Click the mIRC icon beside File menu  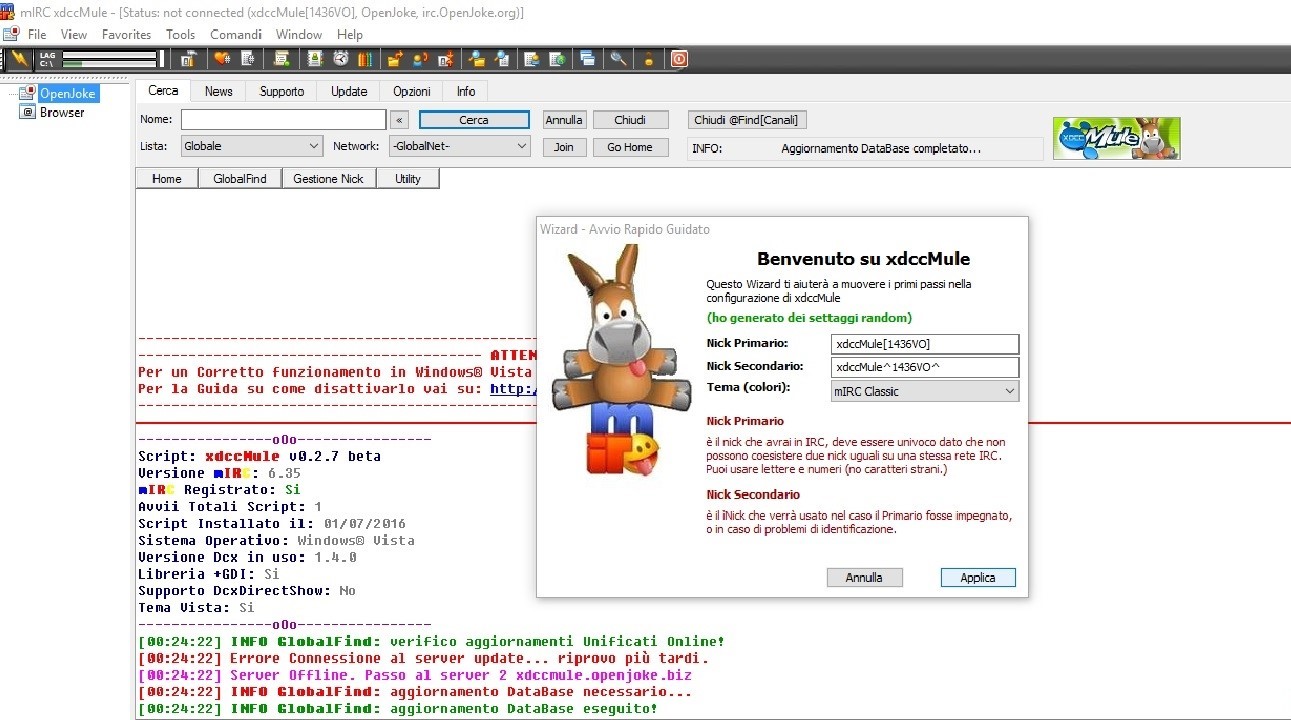(11, 34)
